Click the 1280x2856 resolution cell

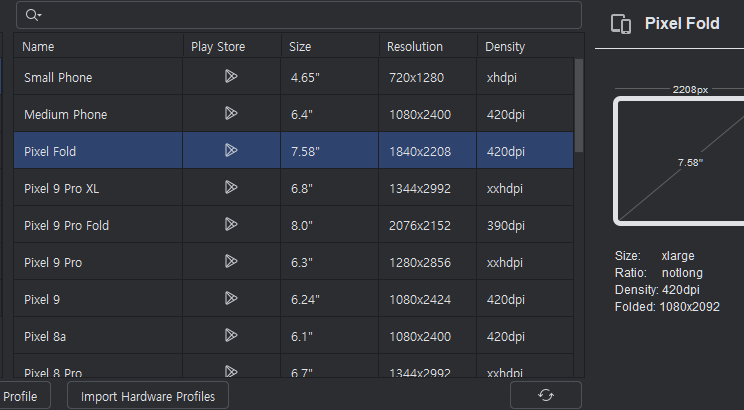[x=428, y=262]
